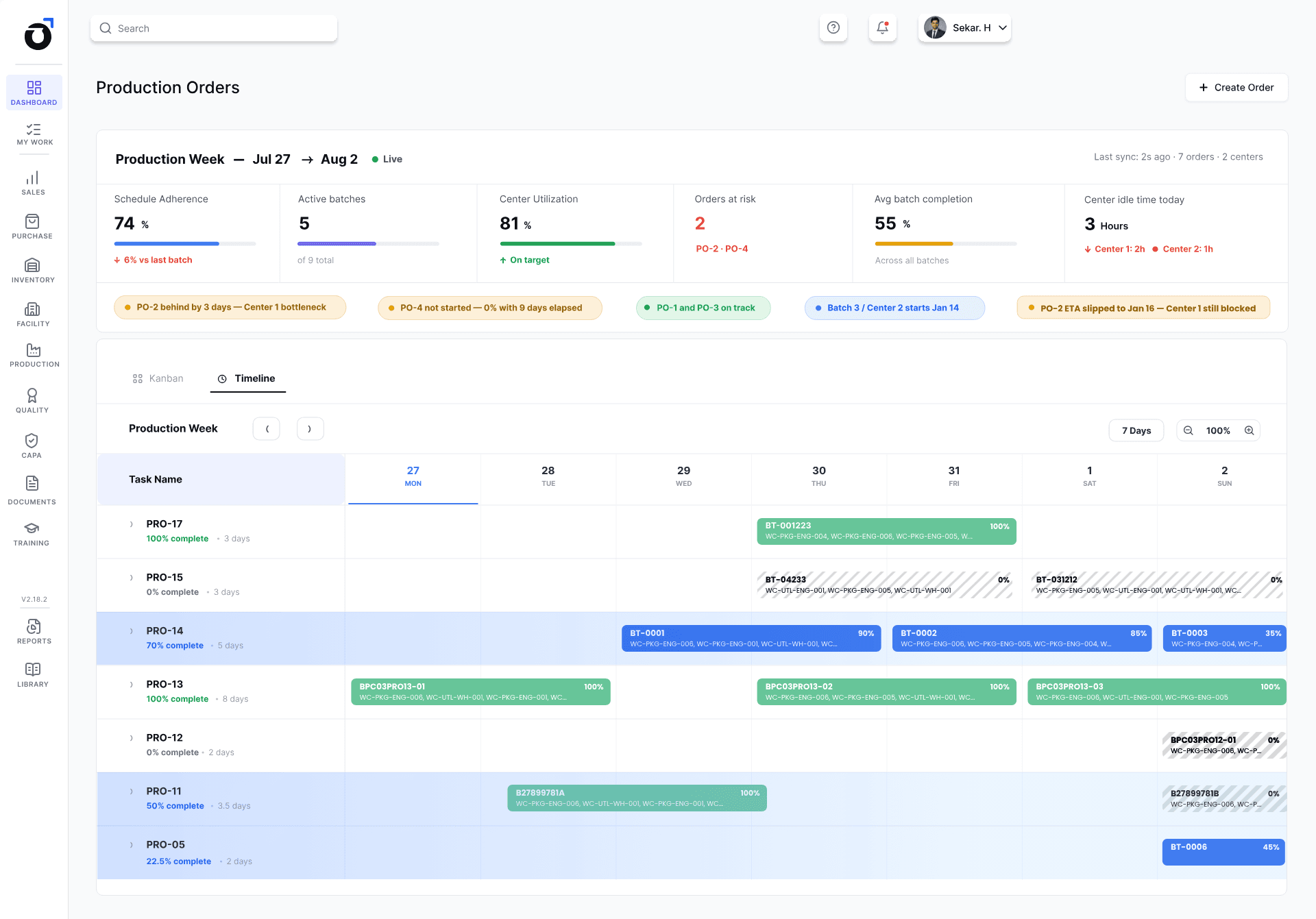
Task: Go to previous production week
Action: 267,429
